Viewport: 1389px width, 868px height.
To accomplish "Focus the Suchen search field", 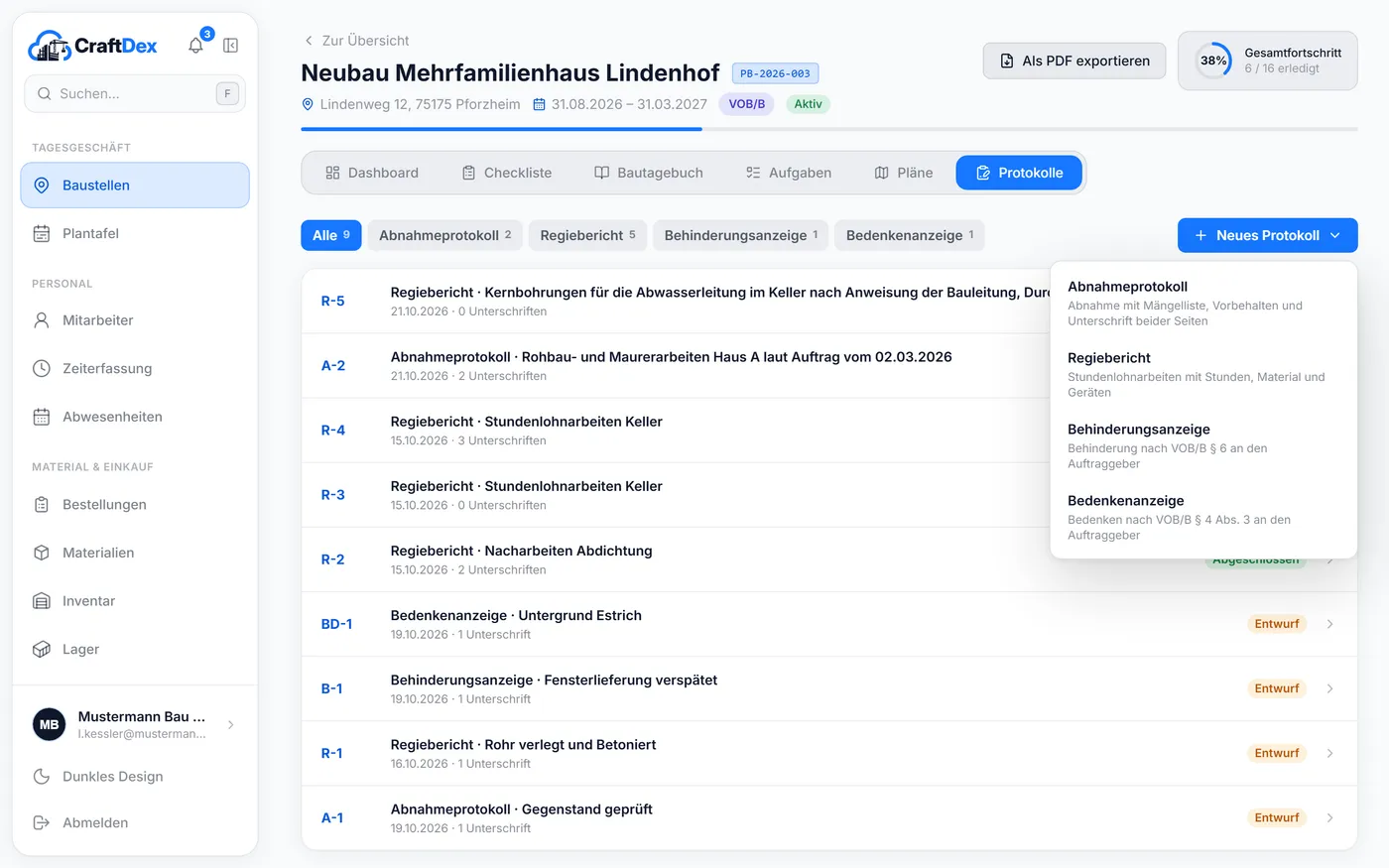I will pyautogui.click(x=135, y=93).
